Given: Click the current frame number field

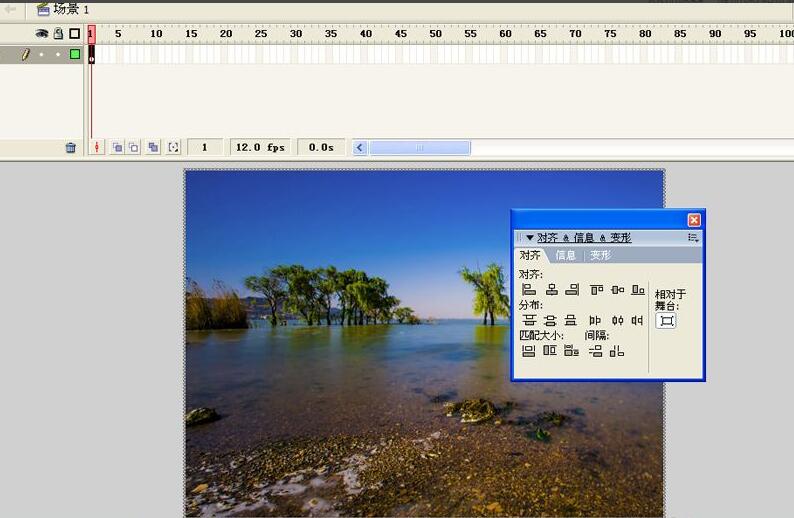Looking at the screenshot, I should (205, 147).
